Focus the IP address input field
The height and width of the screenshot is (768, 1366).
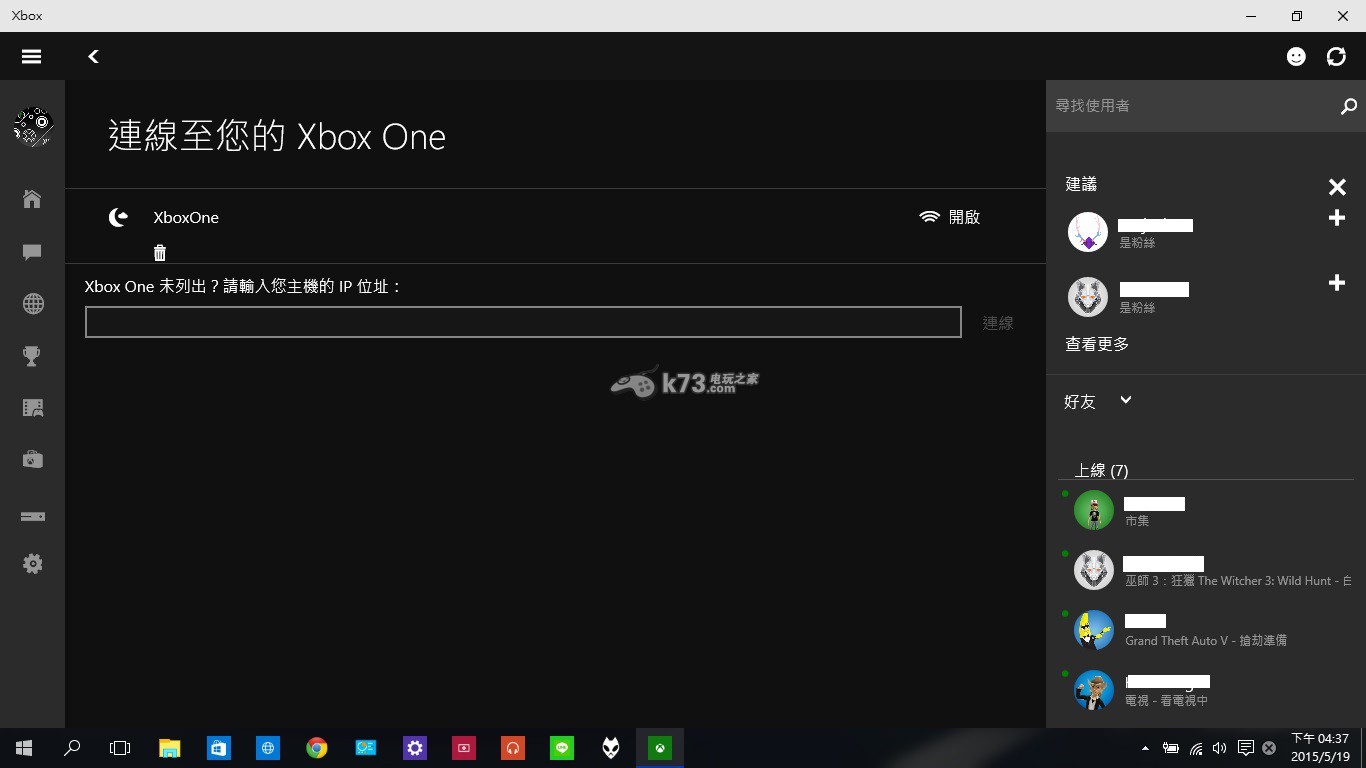pyautogui.click(x=523, y=322)
